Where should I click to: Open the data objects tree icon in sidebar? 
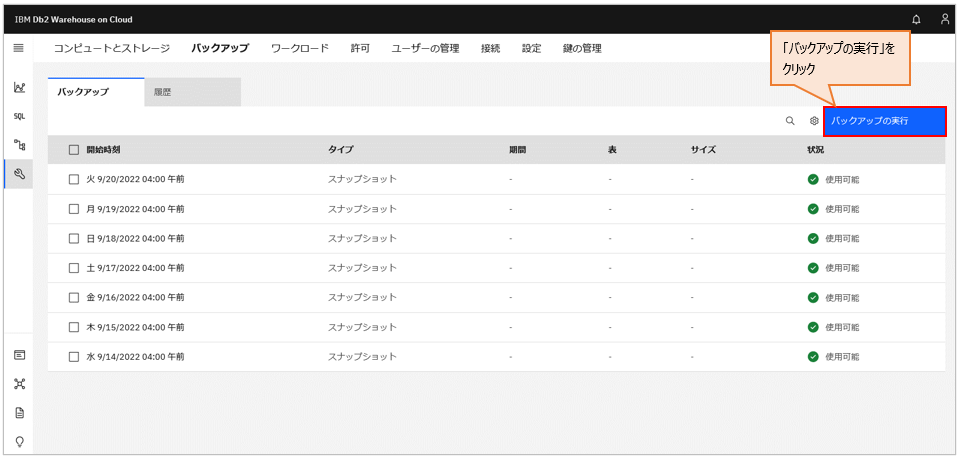[19, 145]
